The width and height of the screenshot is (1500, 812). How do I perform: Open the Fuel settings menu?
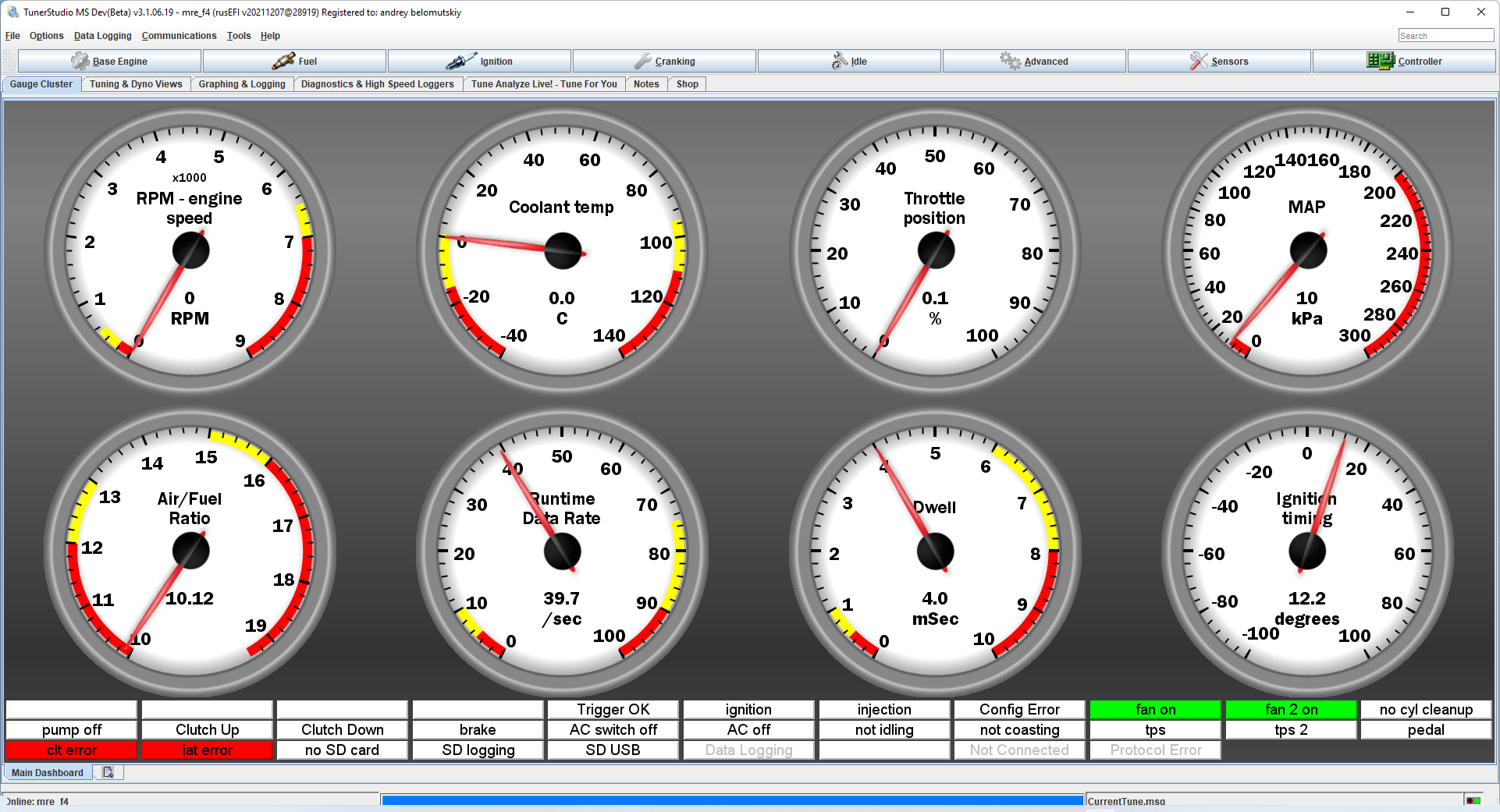point(295,61)
